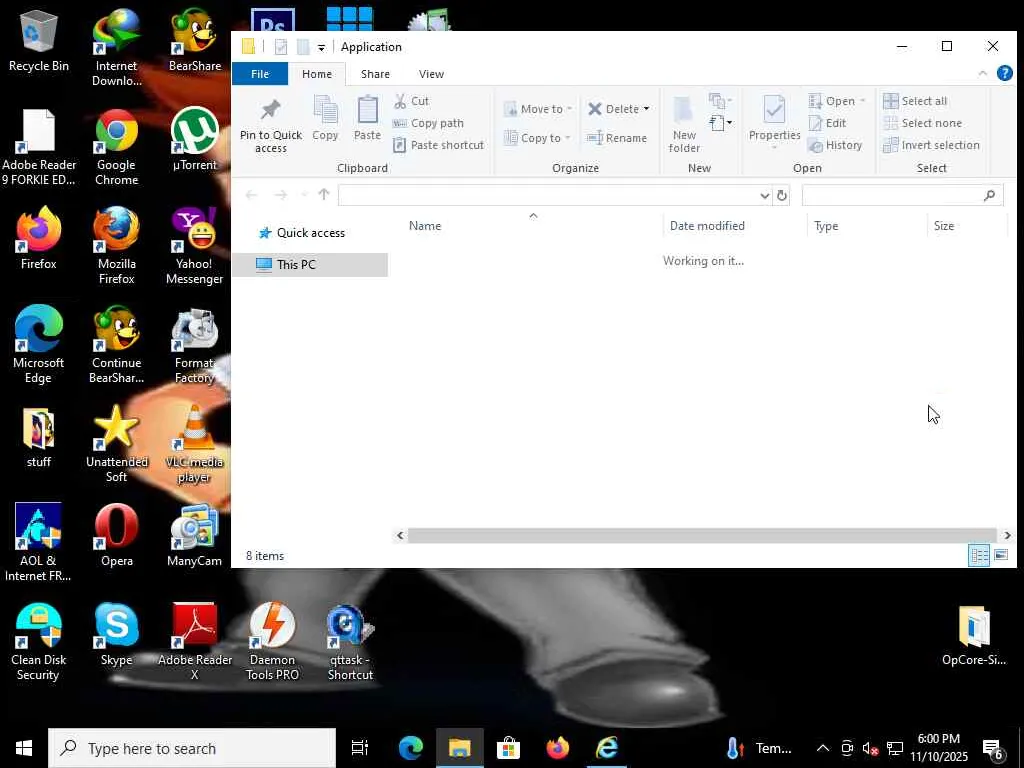Click Select none in ribbon

pos(922,123)
